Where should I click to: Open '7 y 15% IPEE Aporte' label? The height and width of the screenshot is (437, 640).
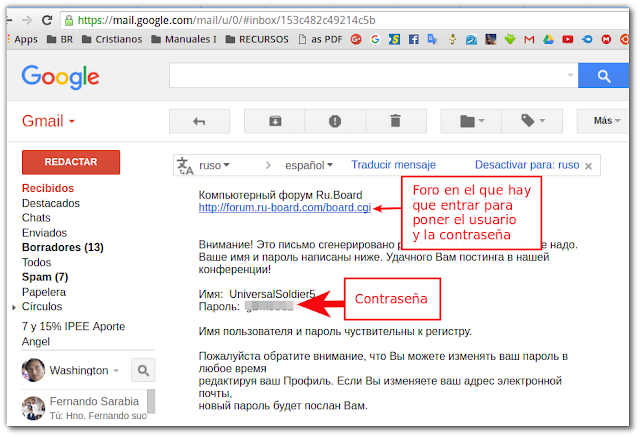coord(73,326)
